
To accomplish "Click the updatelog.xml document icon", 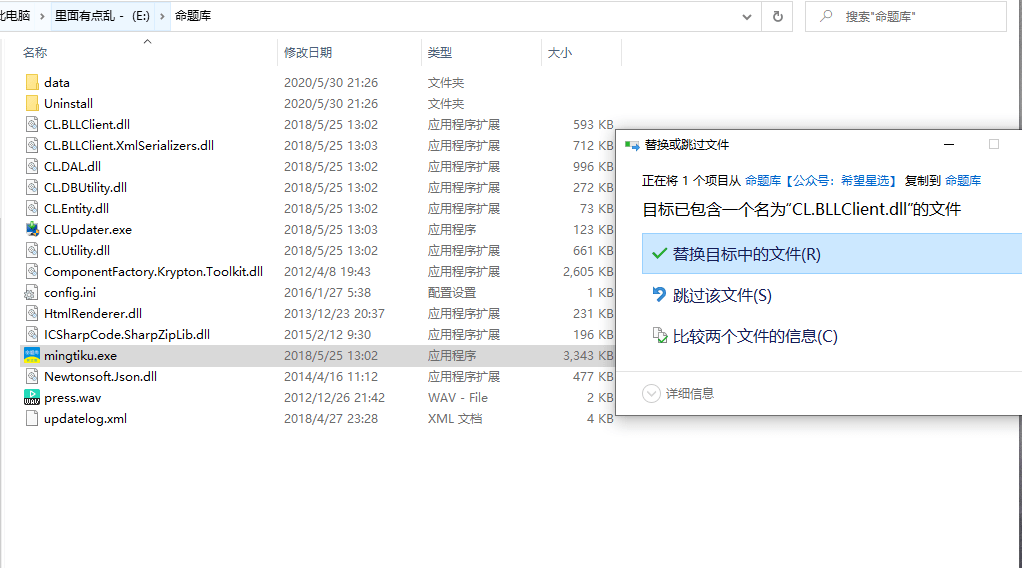I will point(32,419).
